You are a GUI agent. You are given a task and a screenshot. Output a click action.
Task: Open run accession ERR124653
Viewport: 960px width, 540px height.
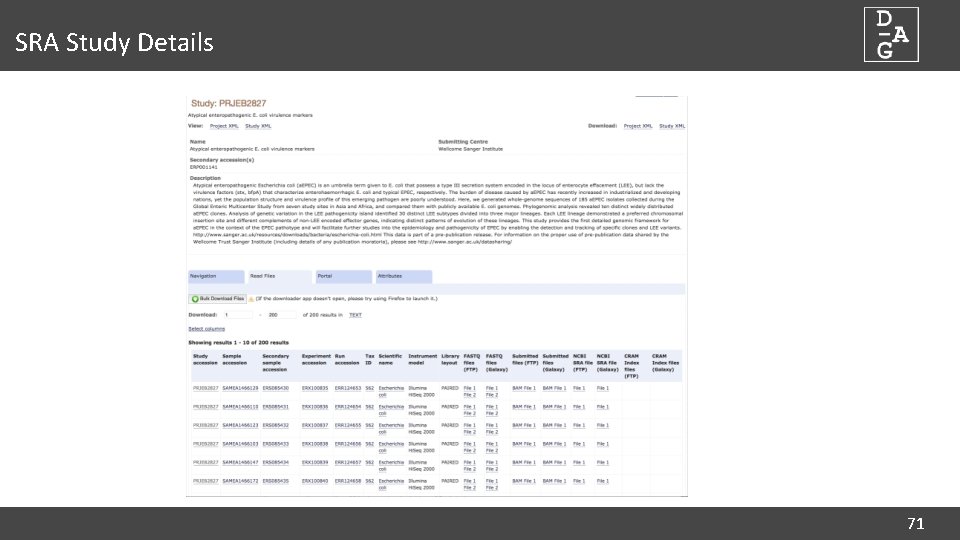348,388
